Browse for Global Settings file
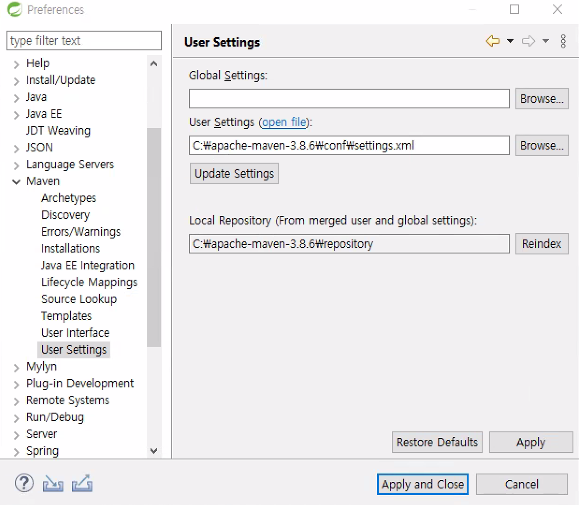This screenshot has width=579, height=505. (x=542, y=99)
